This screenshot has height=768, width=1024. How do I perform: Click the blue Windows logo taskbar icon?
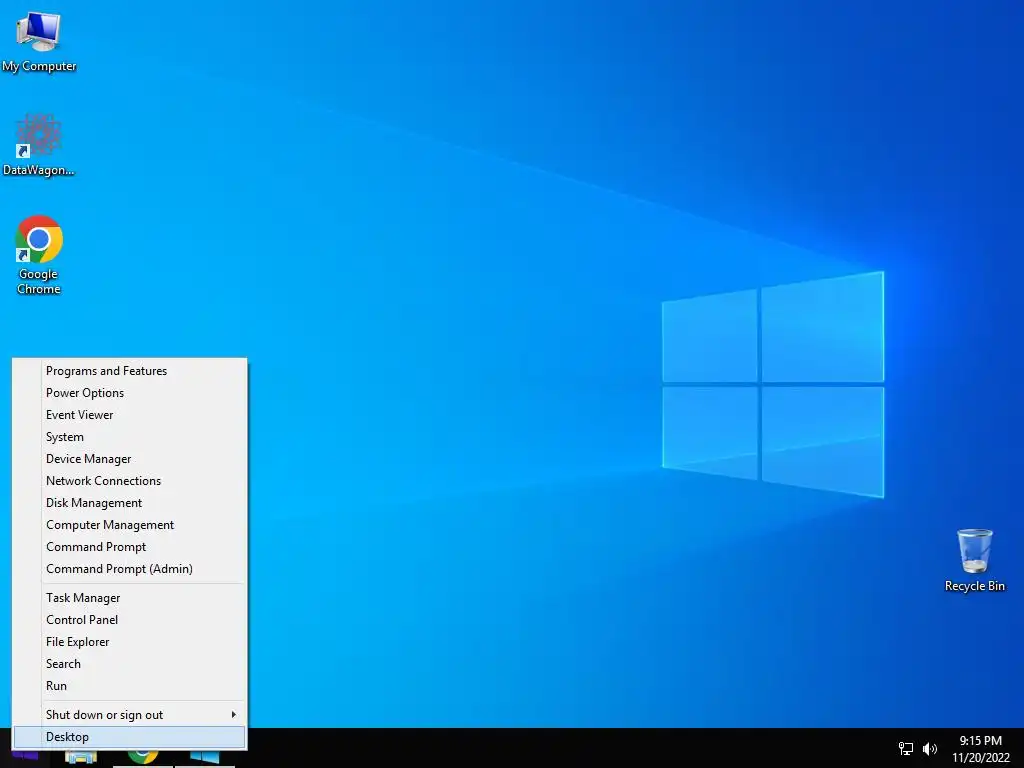pyautogui.click(x=204, y=758)
